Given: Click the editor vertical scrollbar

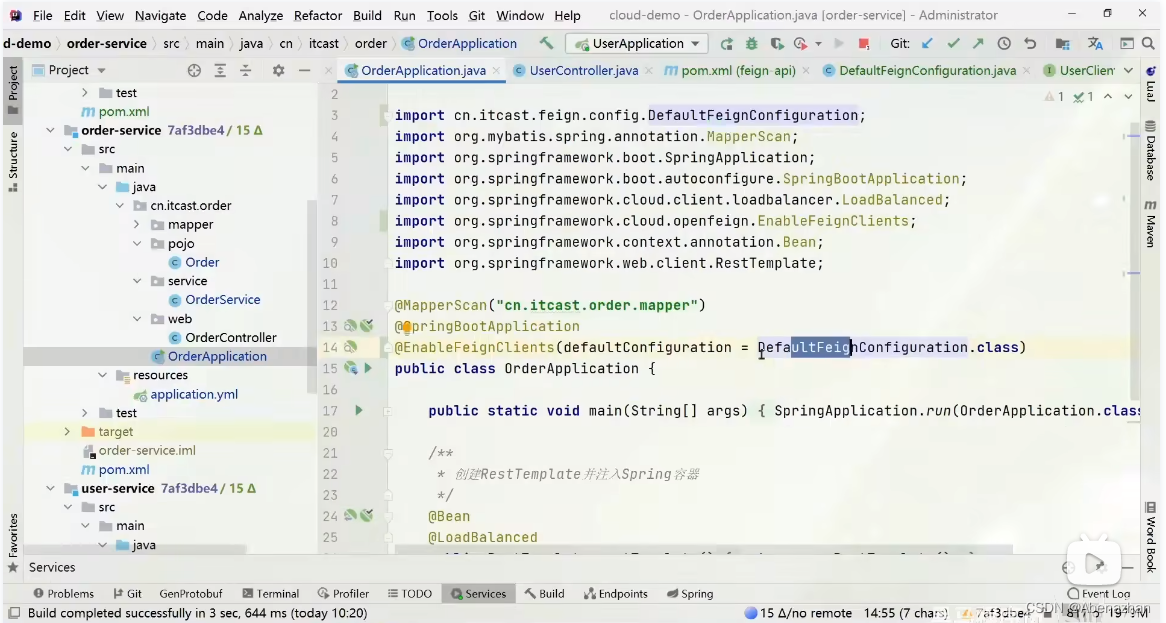Looking at the screenshot, I should pos(1134,260).
